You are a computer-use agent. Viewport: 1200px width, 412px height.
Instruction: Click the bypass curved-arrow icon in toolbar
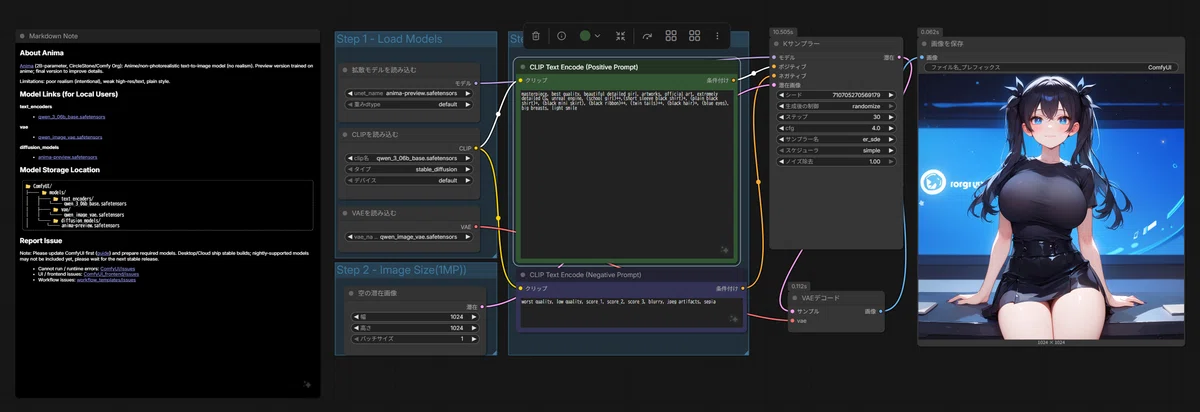(646, 36)
